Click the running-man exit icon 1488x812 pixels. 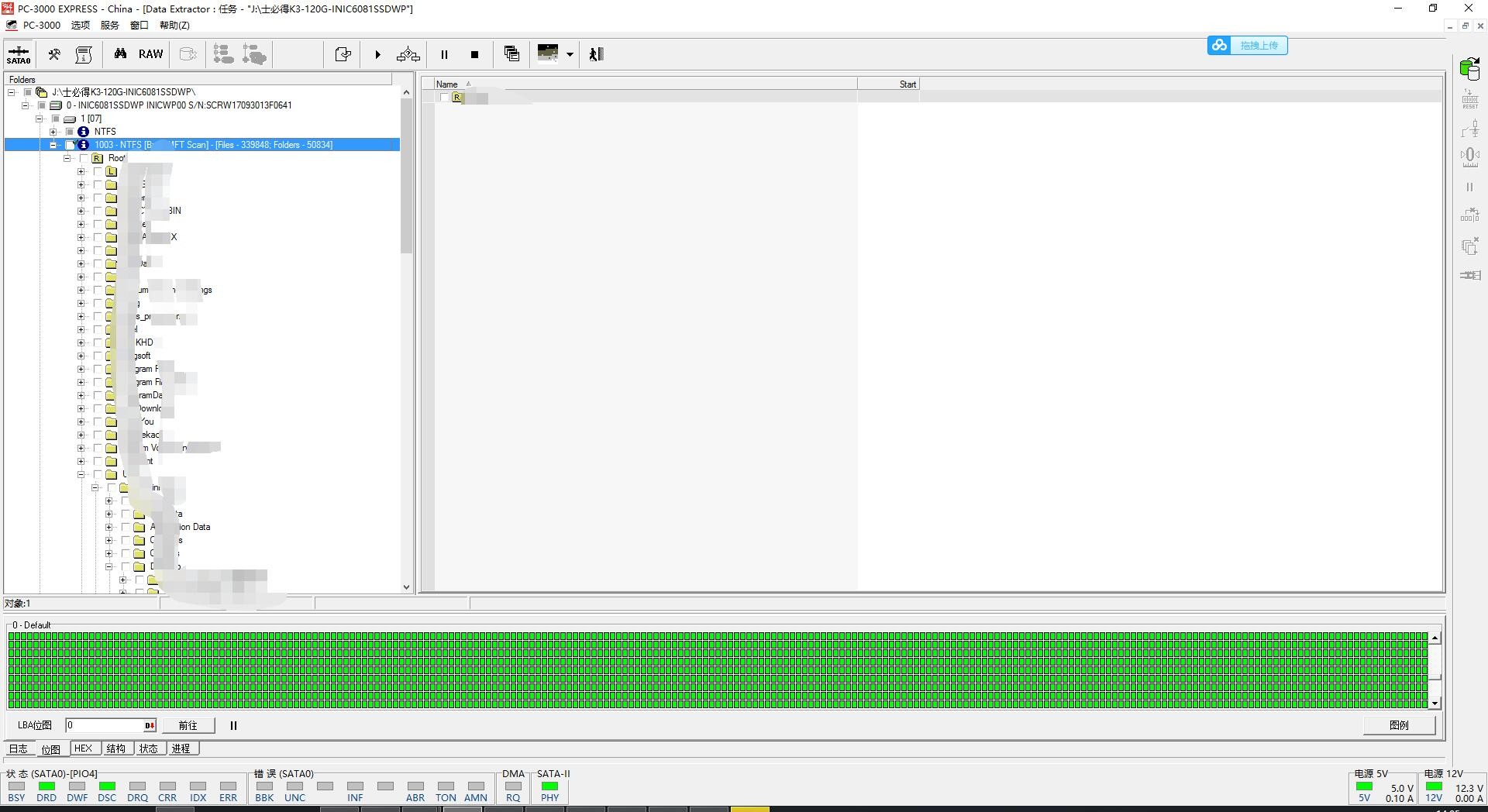tap(596, 54)
